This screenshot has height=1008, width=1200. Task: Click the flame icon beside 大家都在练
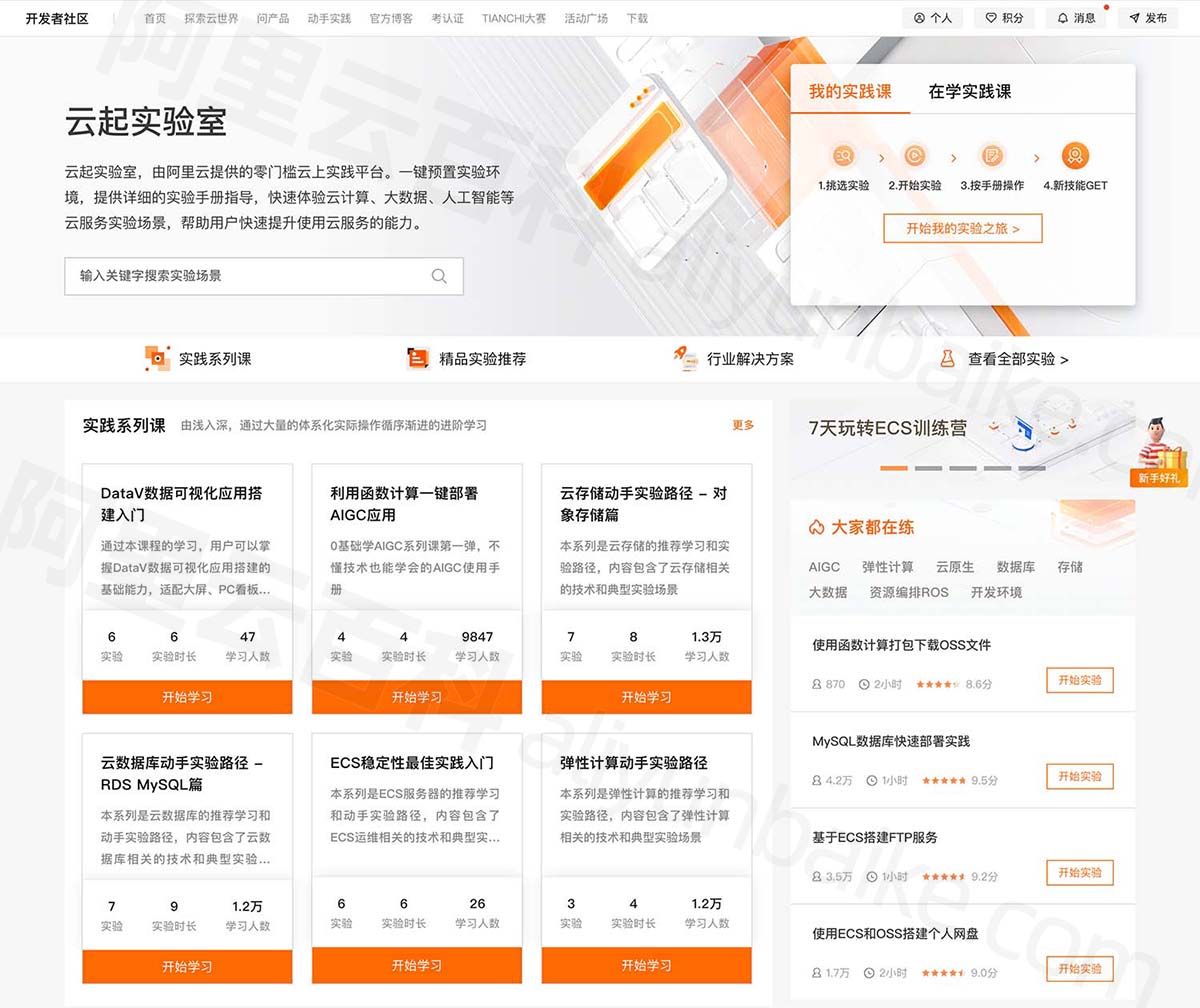click(816, 527)
